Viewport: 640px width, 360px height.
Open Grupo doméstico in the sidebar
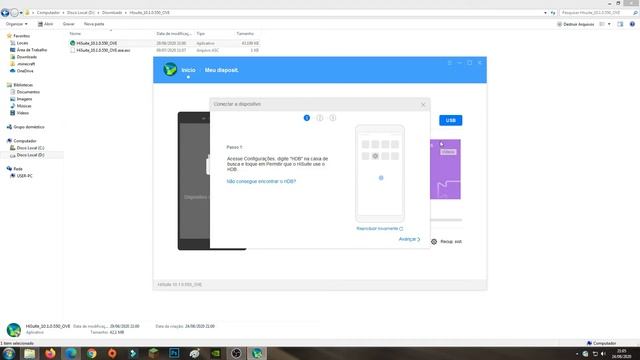pyautogui.click(x=29, y=127)
